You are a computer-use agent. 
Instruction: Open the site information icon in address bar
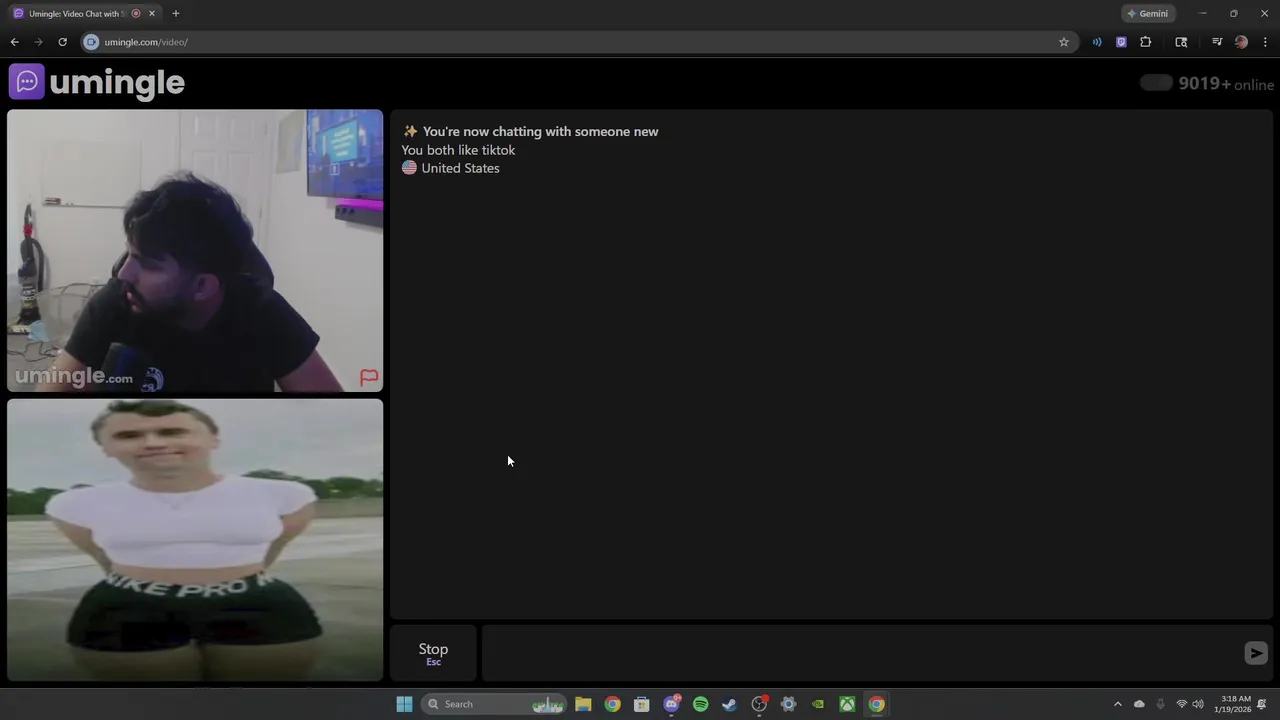pyautogui.click(x=91, y=42)
